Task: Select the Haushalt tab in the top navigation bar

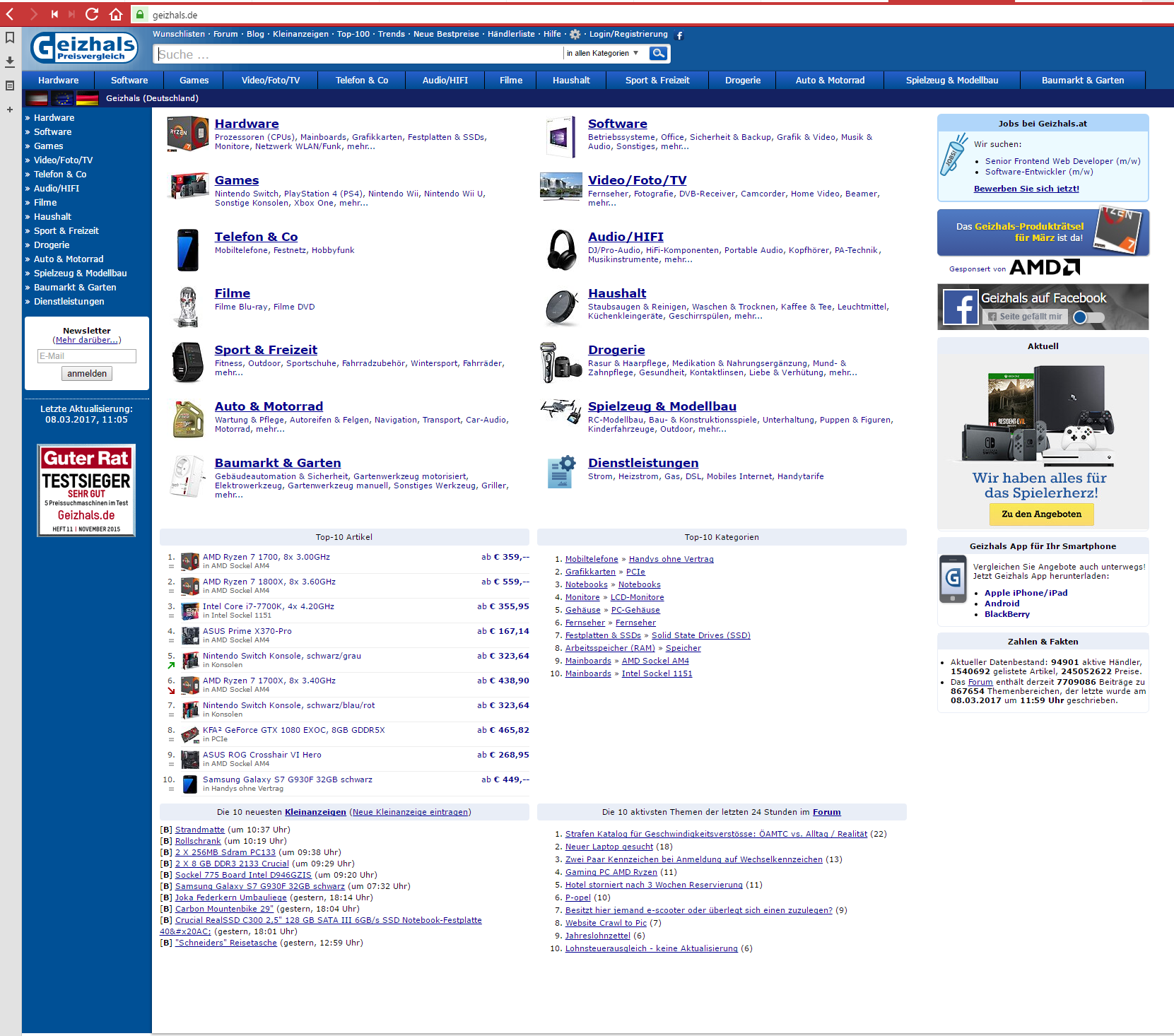Action: click(571, 81)
